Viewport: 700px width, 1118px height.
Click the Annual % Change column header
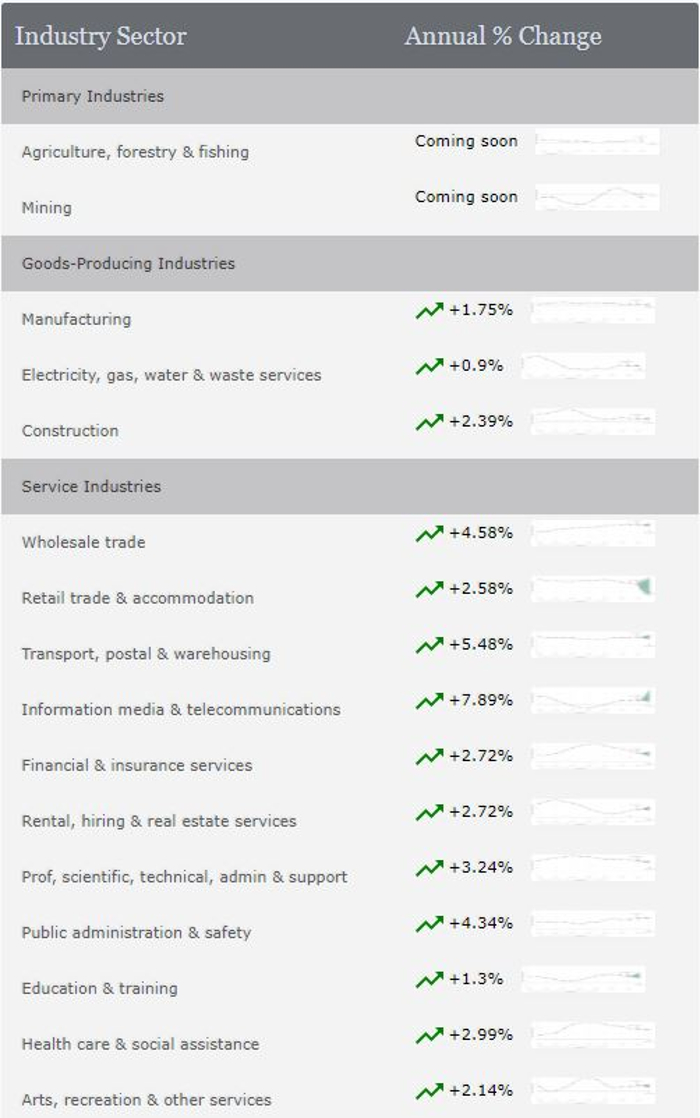pos(503,36)
